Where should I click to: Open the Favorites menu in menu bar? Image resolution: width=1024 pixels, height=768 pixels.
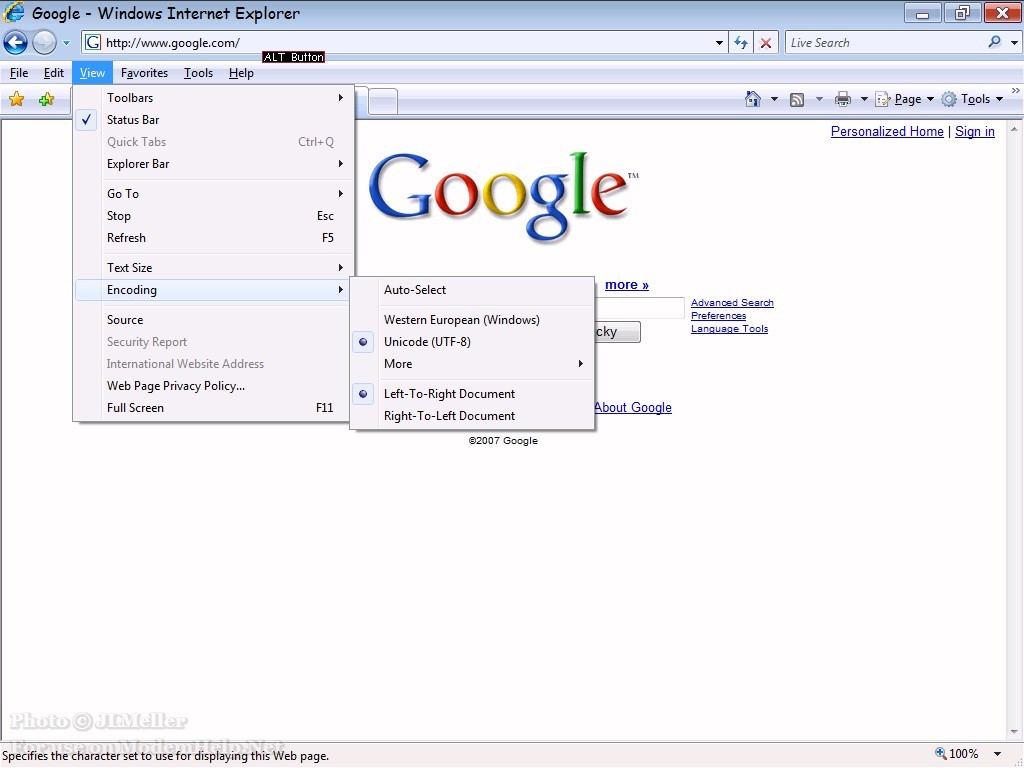pos(144,73)
